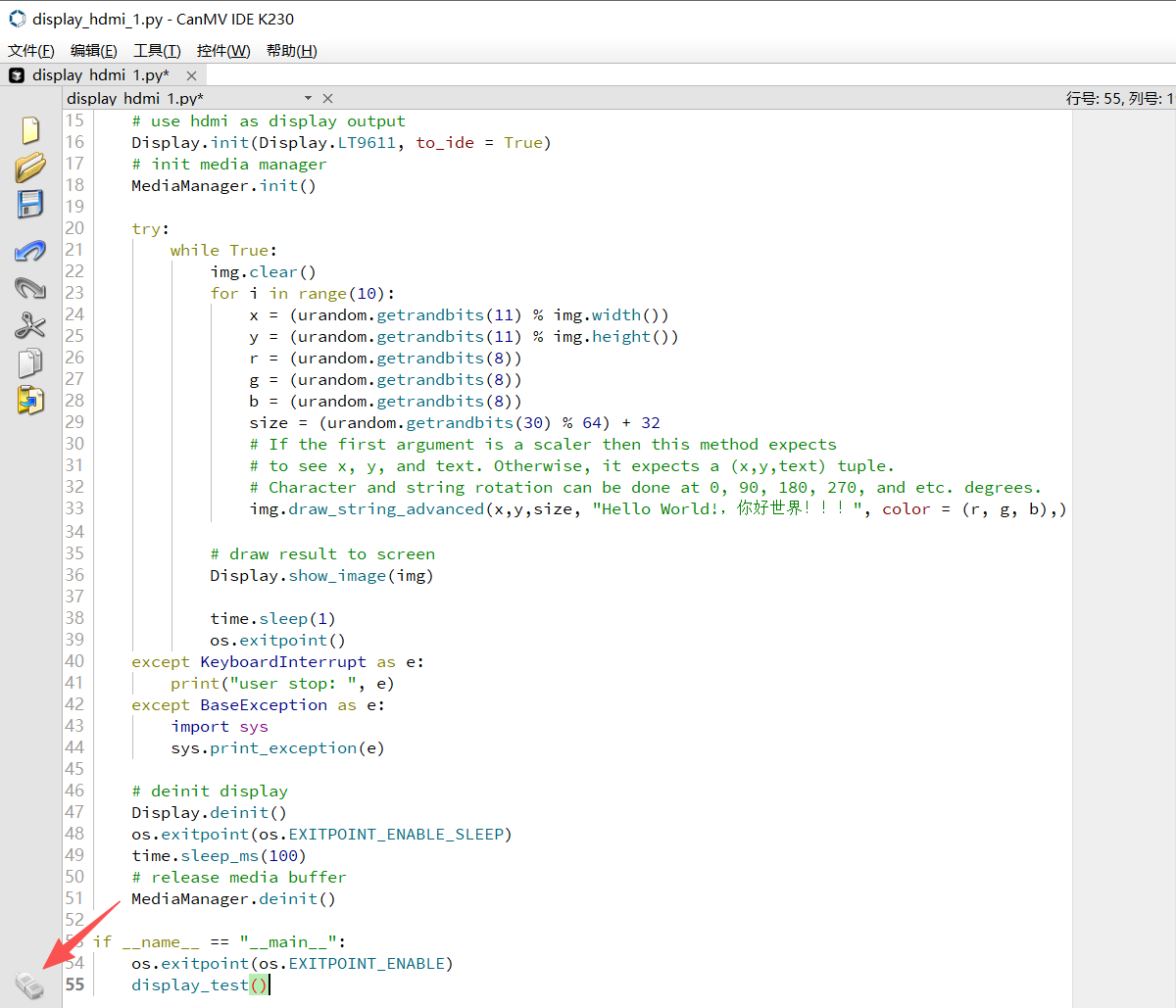Save the script using the floppy disk icon

tap(30, 204)
